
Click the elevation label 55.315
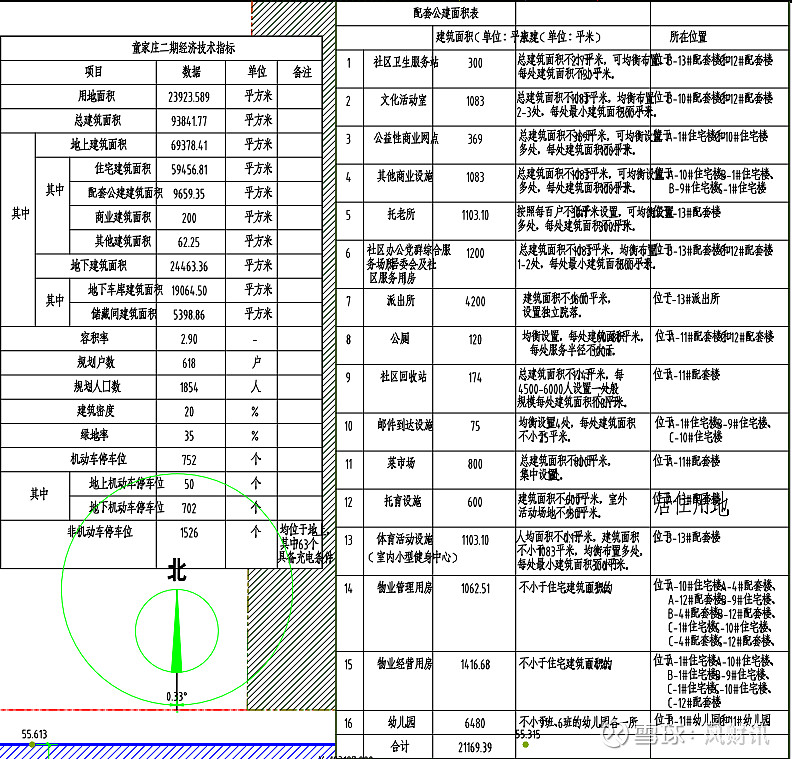(x=528, y=734)
